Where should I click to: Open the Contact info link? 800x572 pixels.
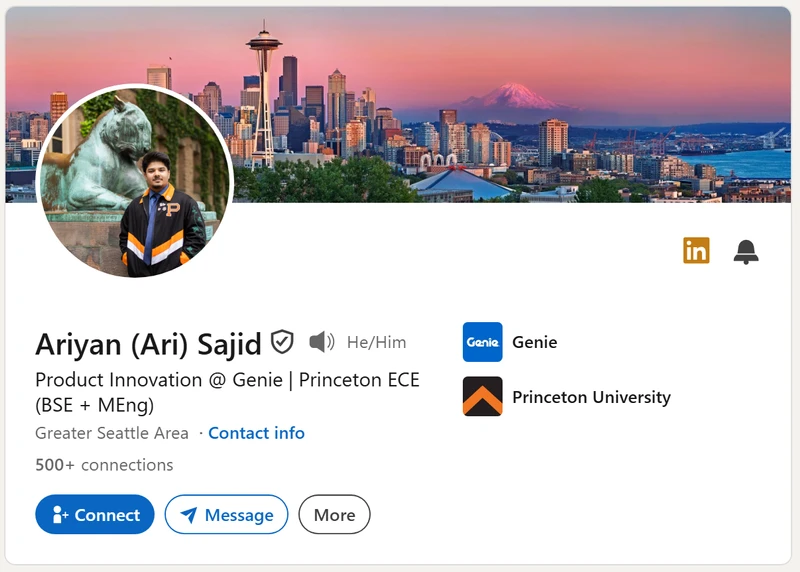coord(257,433)
